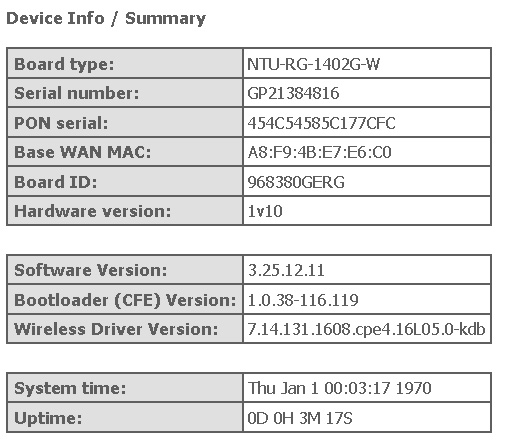Click the Software Version label cell

(125, 270)
